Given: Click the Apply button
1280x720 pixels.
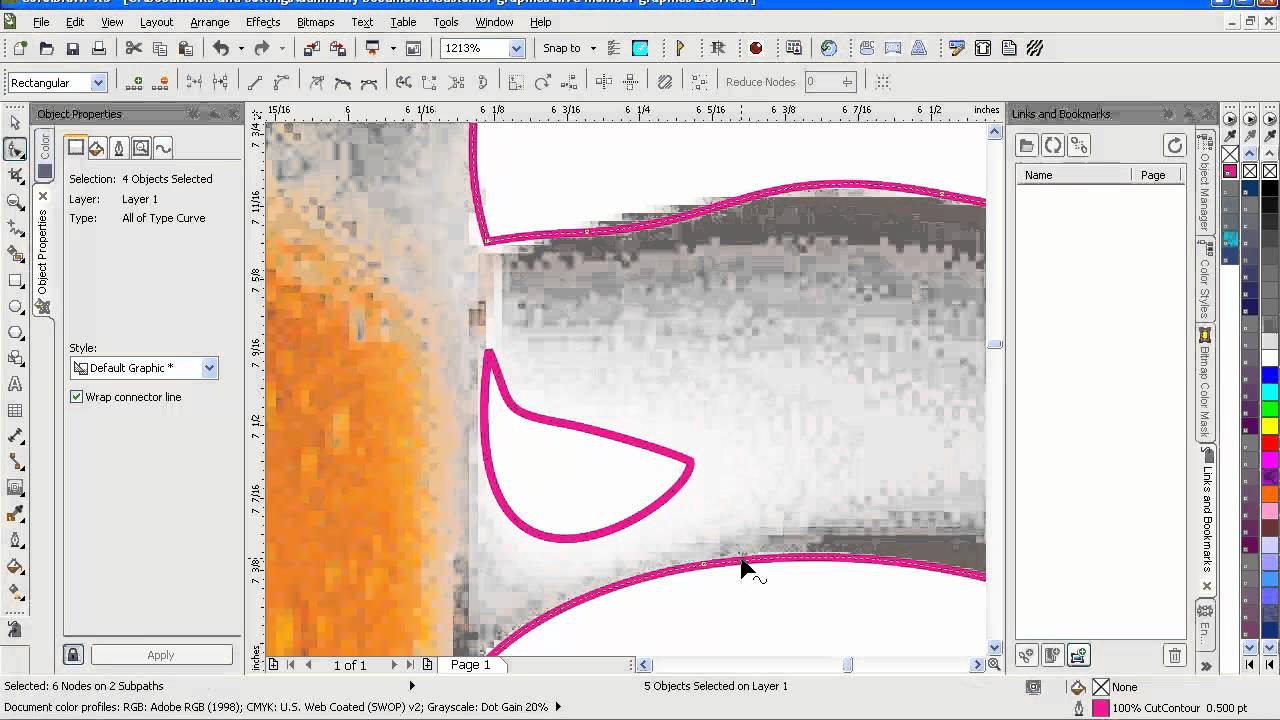Looking at the screenshot, I should point(161,655).
